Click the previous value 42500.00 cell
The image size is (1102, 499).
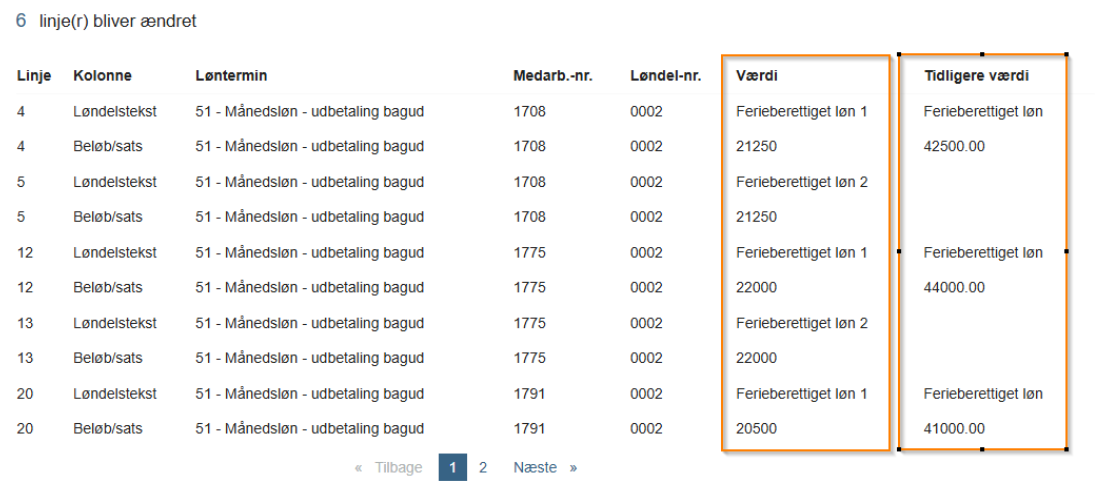point(954,147)
